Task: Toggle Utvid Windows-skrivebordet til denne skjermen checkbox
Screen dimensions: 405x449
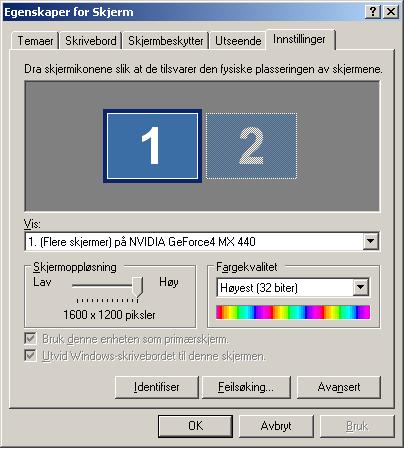Action: click(30, 355)
